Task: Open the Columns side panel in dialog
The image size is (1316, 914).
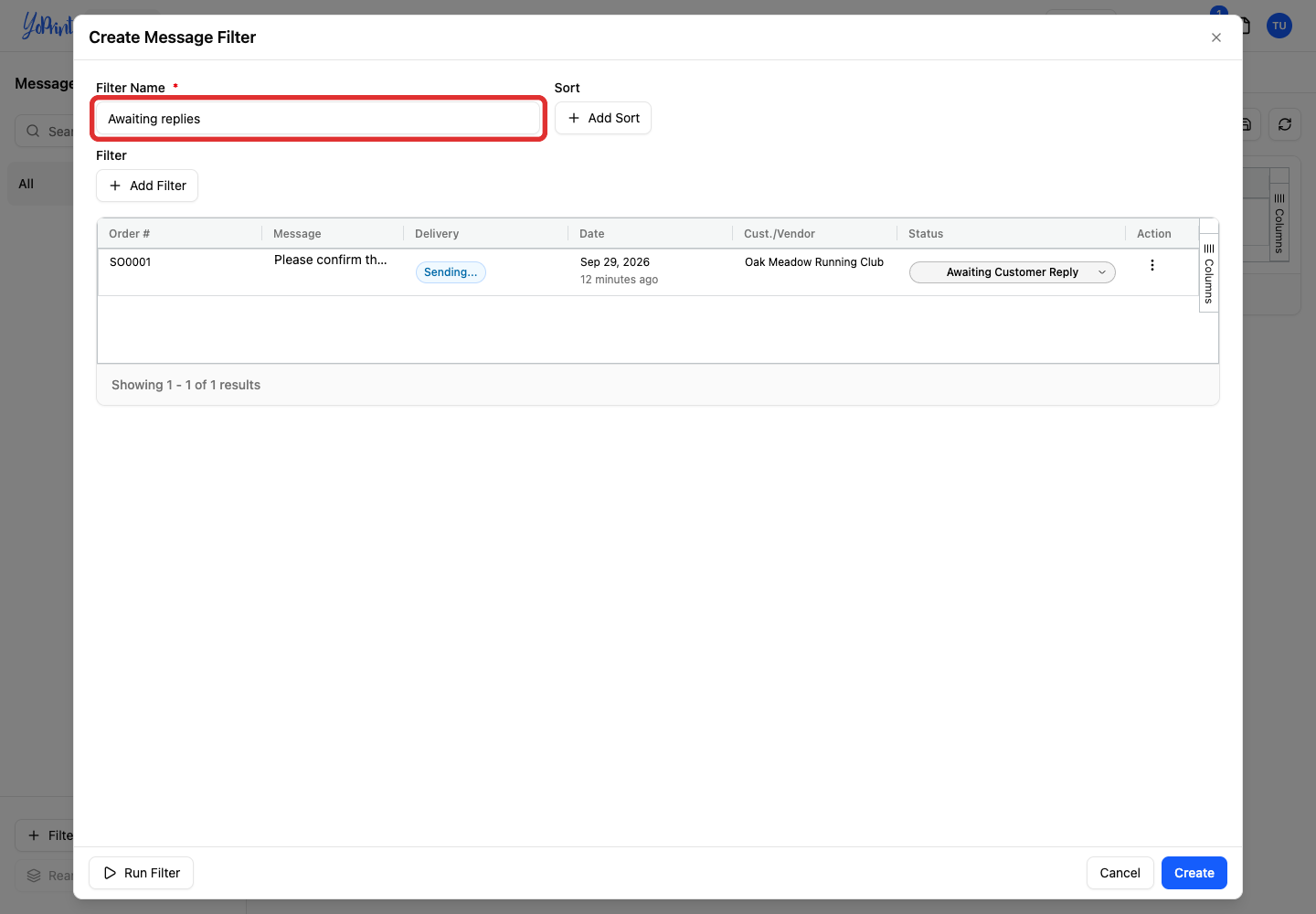Action: (x=1209, y=274)
